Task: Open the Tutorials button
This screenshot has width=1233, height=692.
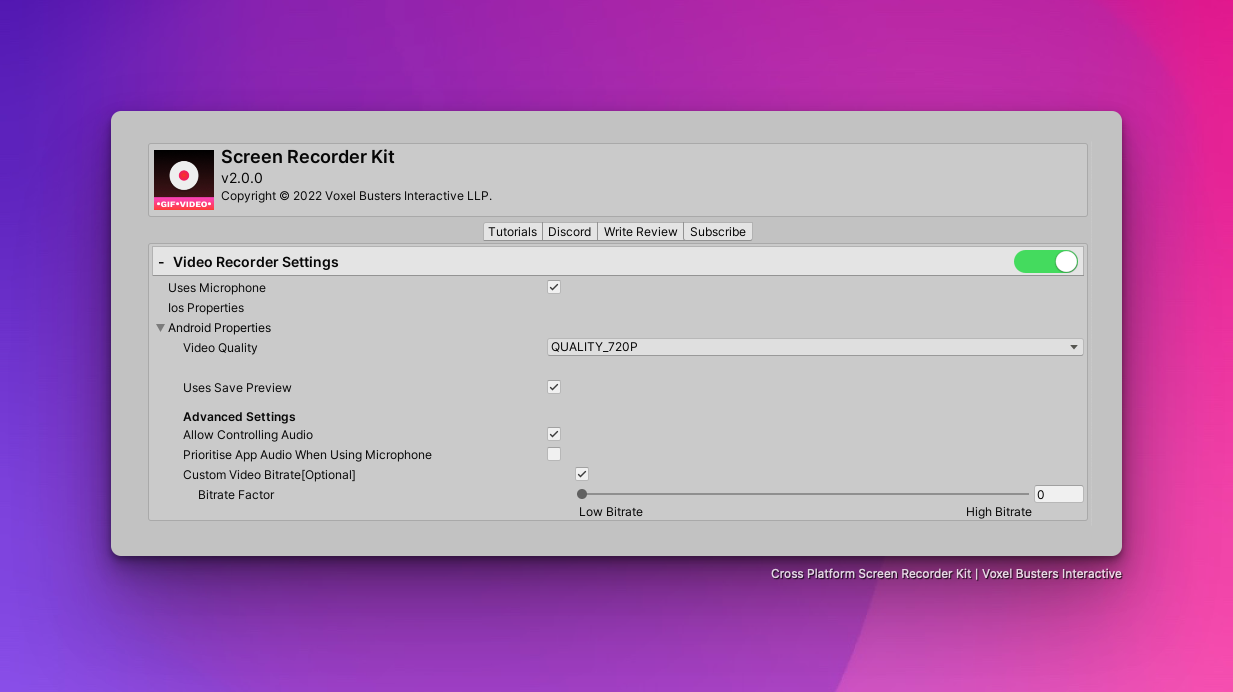Action: (x=513, y=232)
